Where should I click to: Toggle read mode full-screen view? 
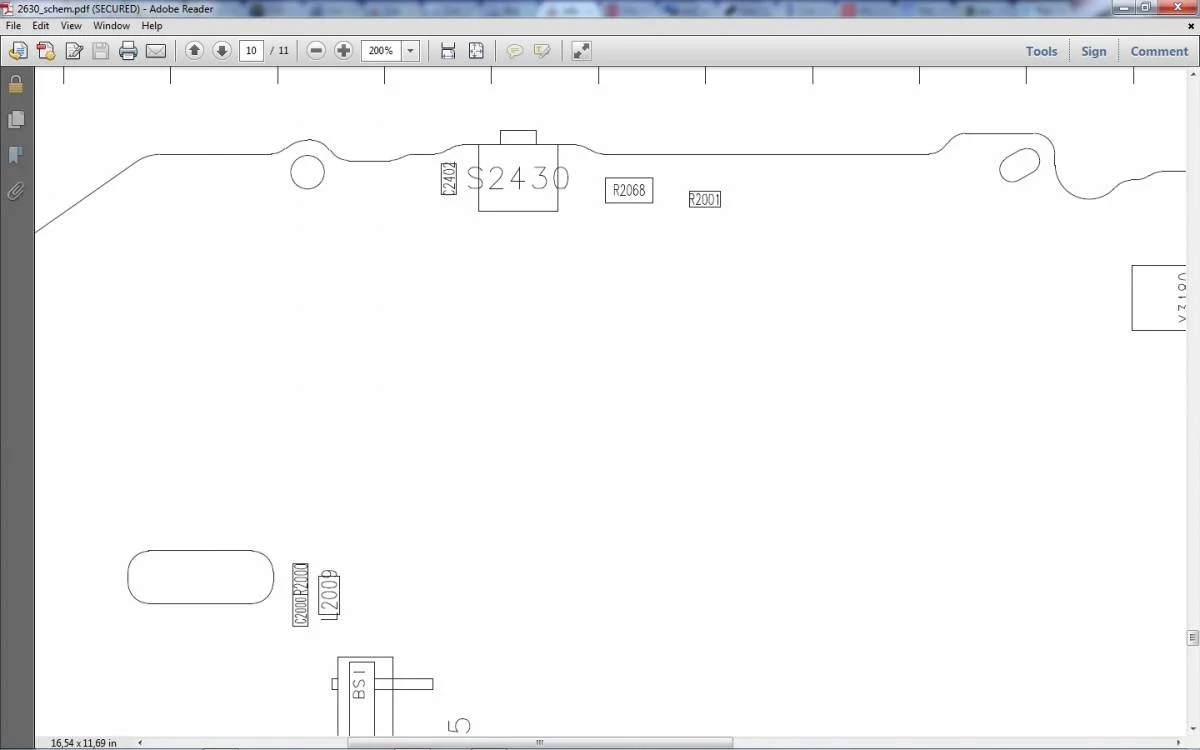point(581,51)
